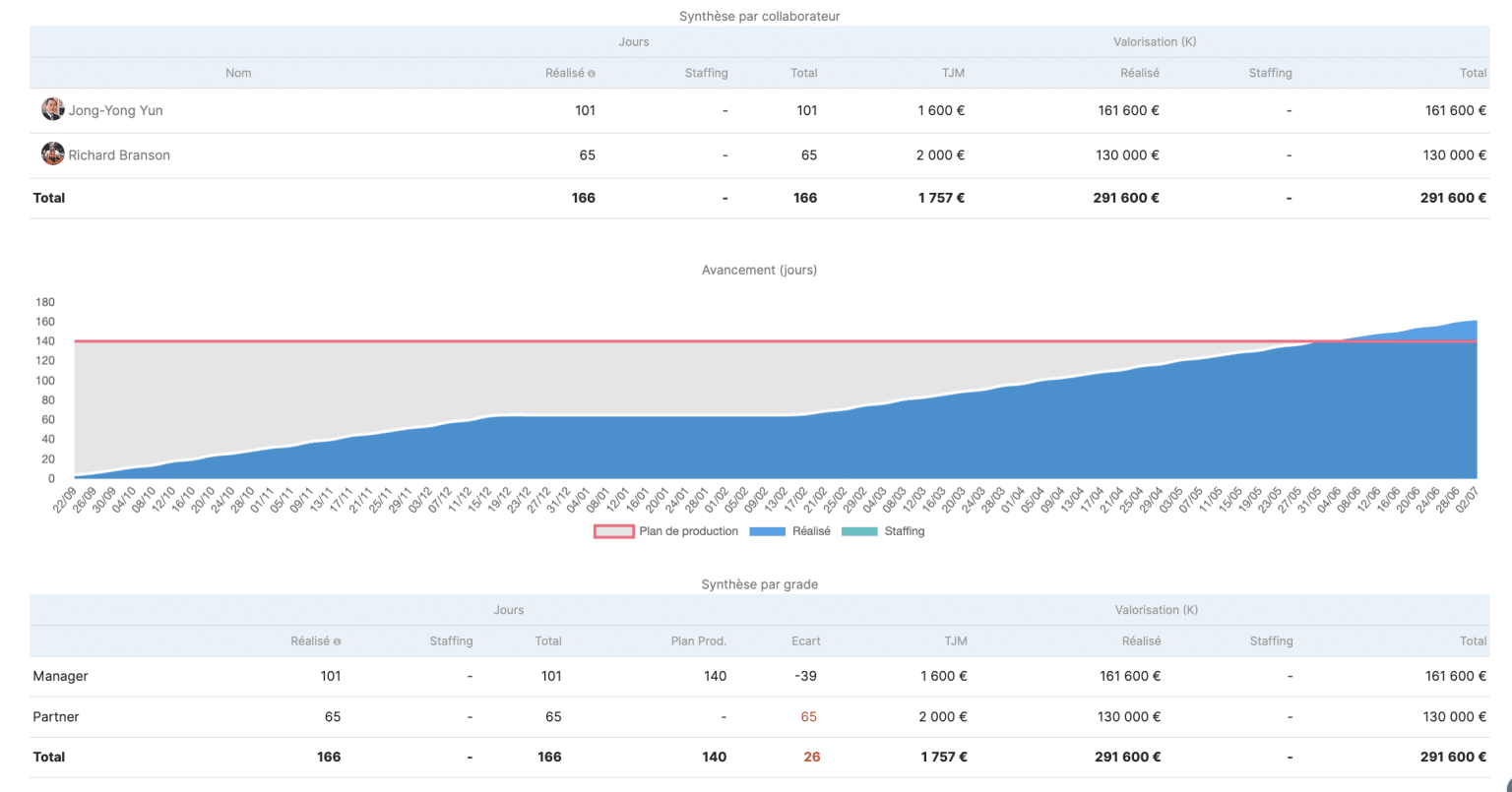Sort by the Nom column header
1512x792 pixels.
click(x=238, y=73)
